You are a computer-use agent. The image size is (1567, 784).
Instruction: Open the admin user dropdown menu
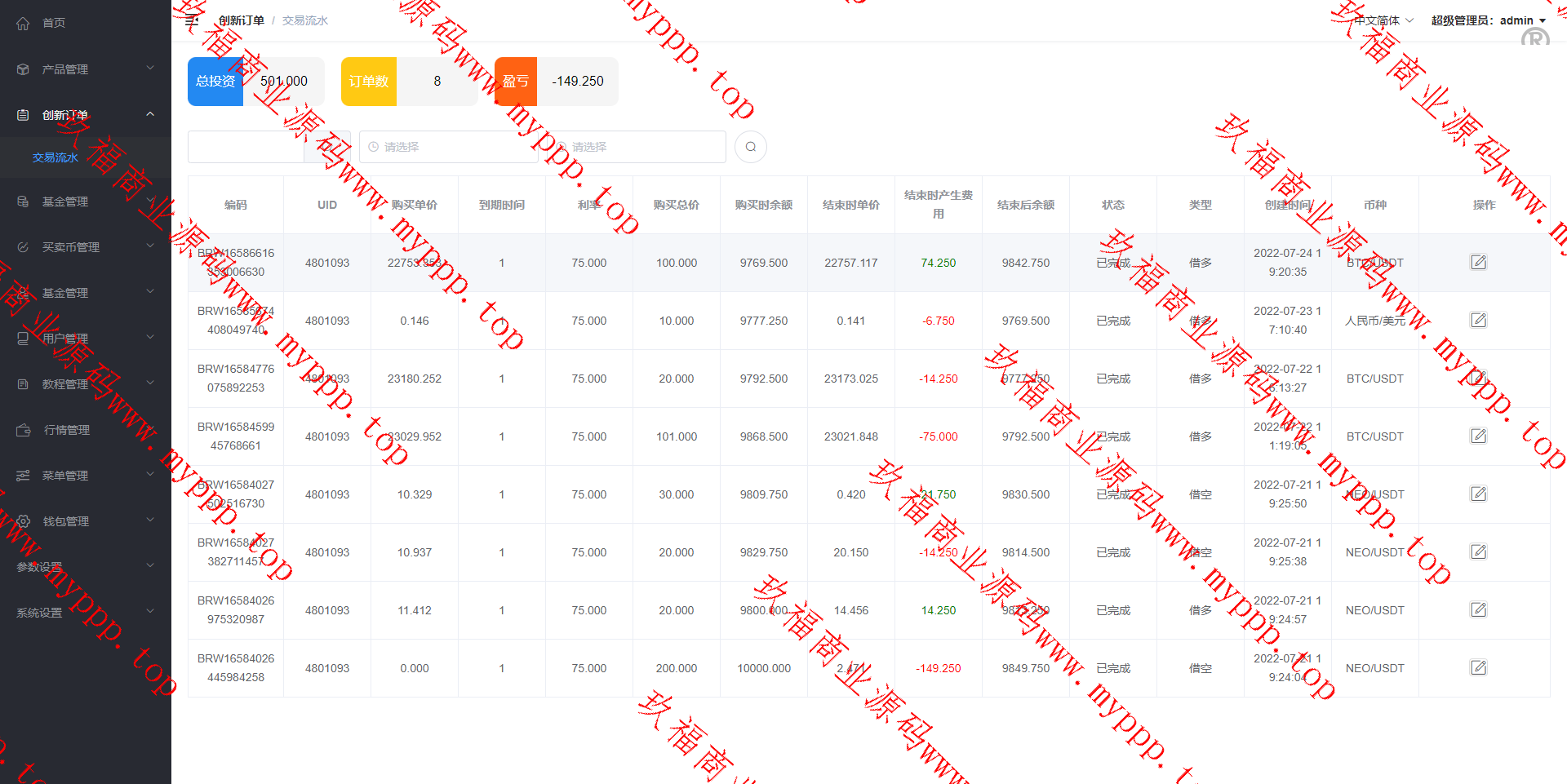[1489, 20]
